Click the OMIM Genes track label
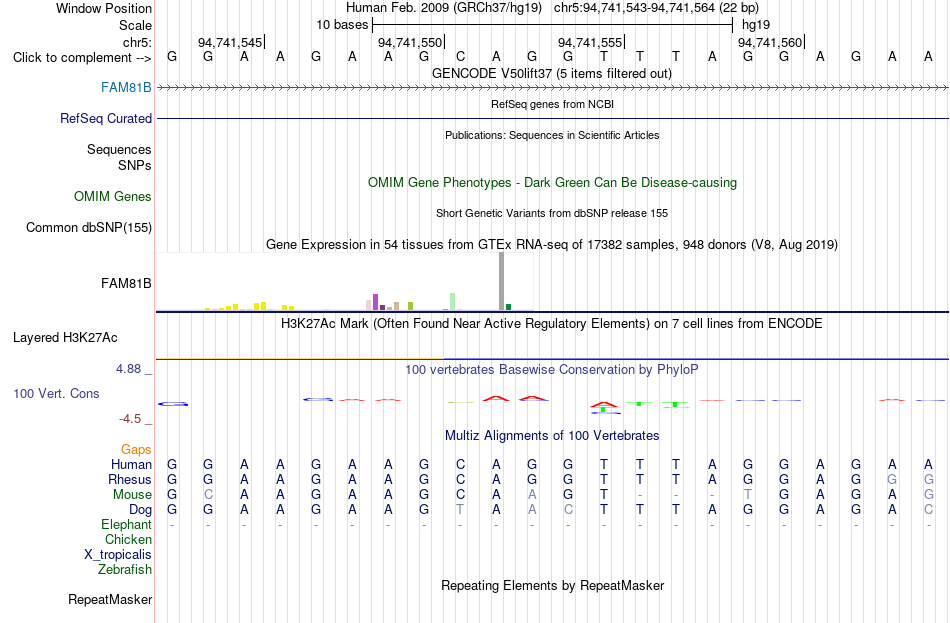 pos(113,196)
